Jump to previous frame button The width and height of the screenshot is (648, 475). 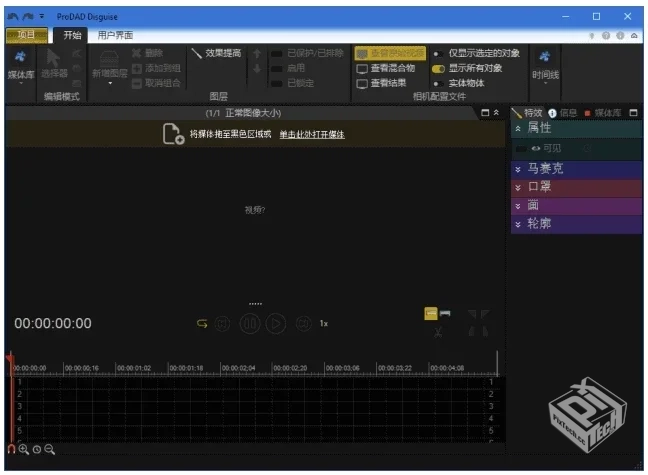tap(222, 323)
